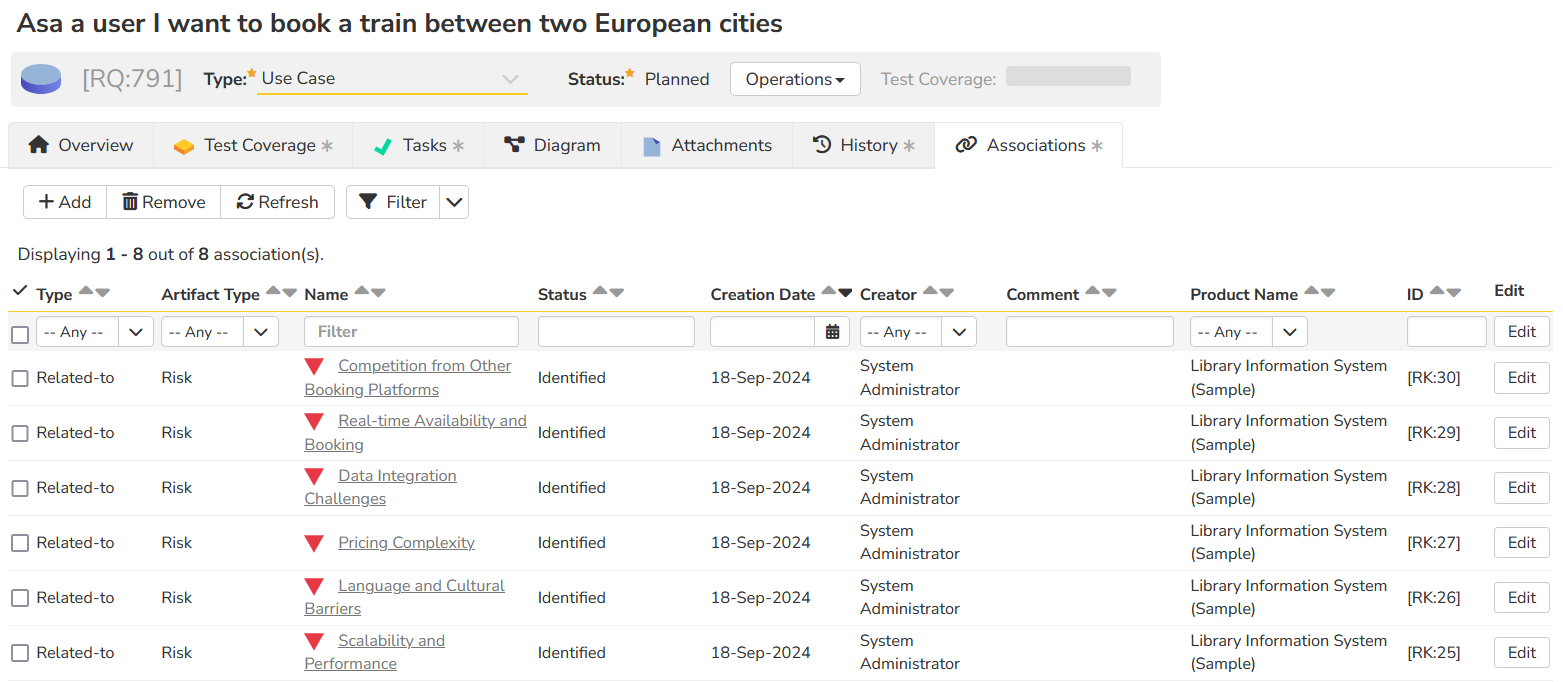Image resolution: width=1563 pixels, height=682 pixels.
Task: Check the box for Pricing Complexity row
Action: point(20,543)
